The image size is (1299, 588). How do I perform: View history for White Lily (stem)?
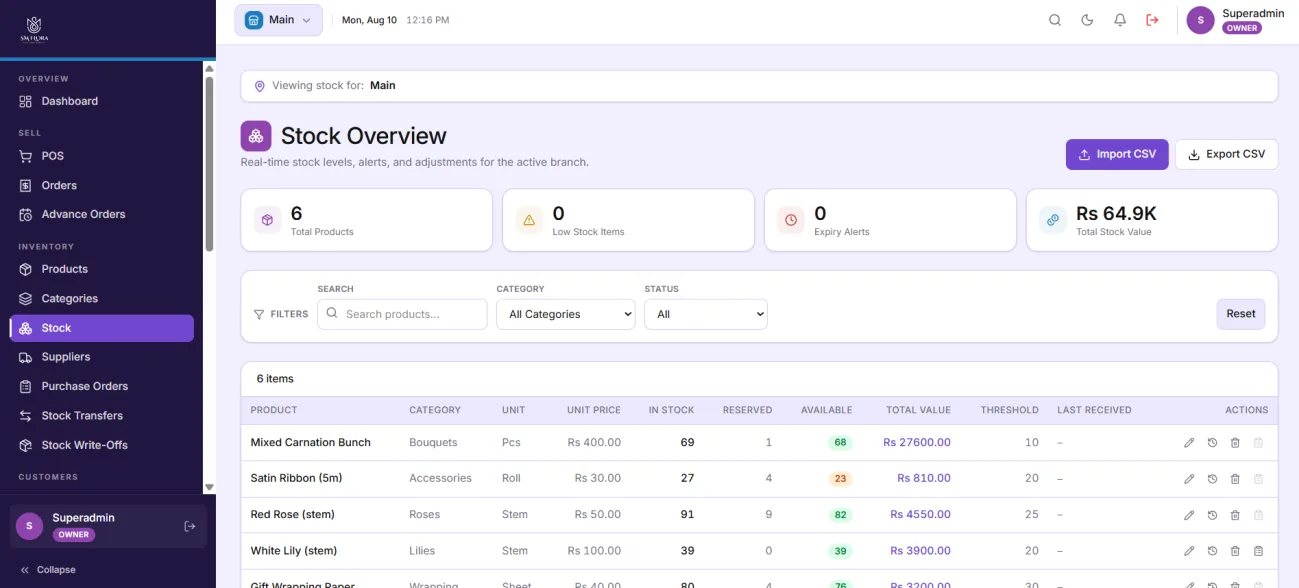(1212, 551)
